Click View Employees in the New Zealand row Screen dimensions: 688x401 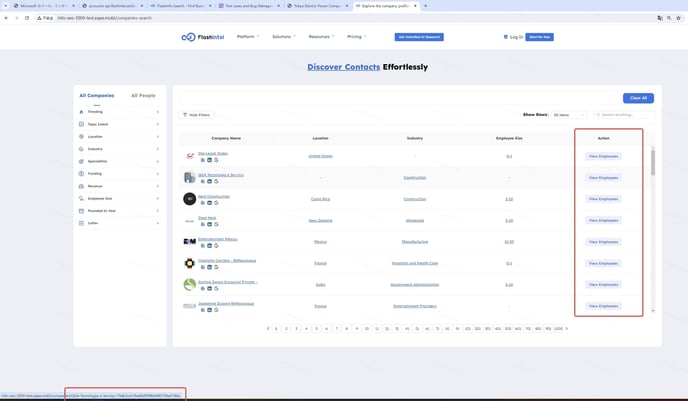603,220
